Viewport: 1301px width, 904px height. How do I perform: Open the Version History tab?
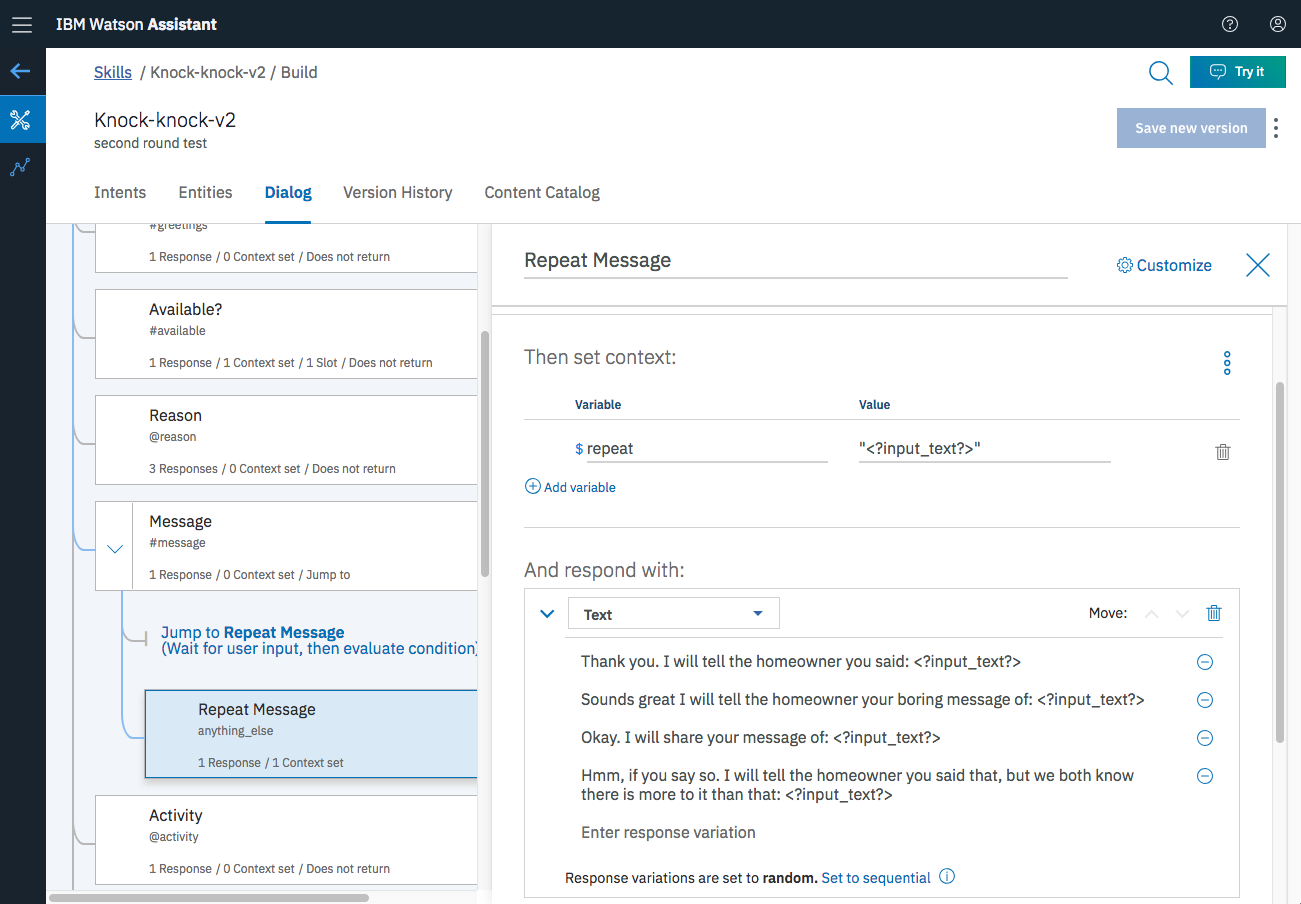click(x=397, y=192)
